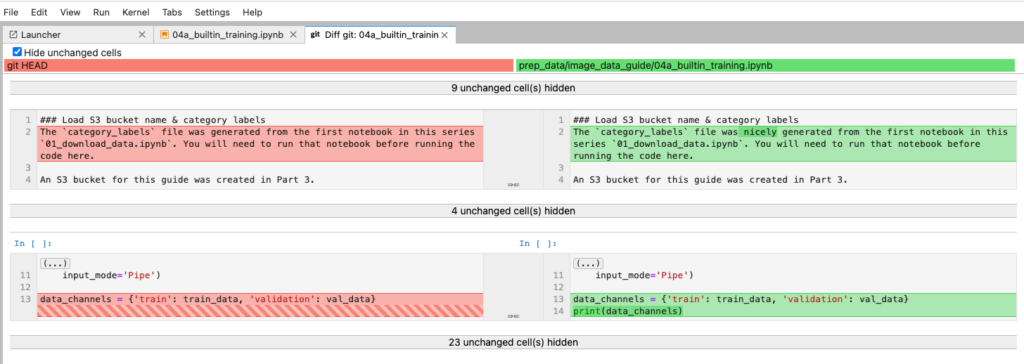The width and height of the screenshot is (1024, 364).
Task: Click '### Load S3 bucket name' heading in left pane
Action: 152,120
